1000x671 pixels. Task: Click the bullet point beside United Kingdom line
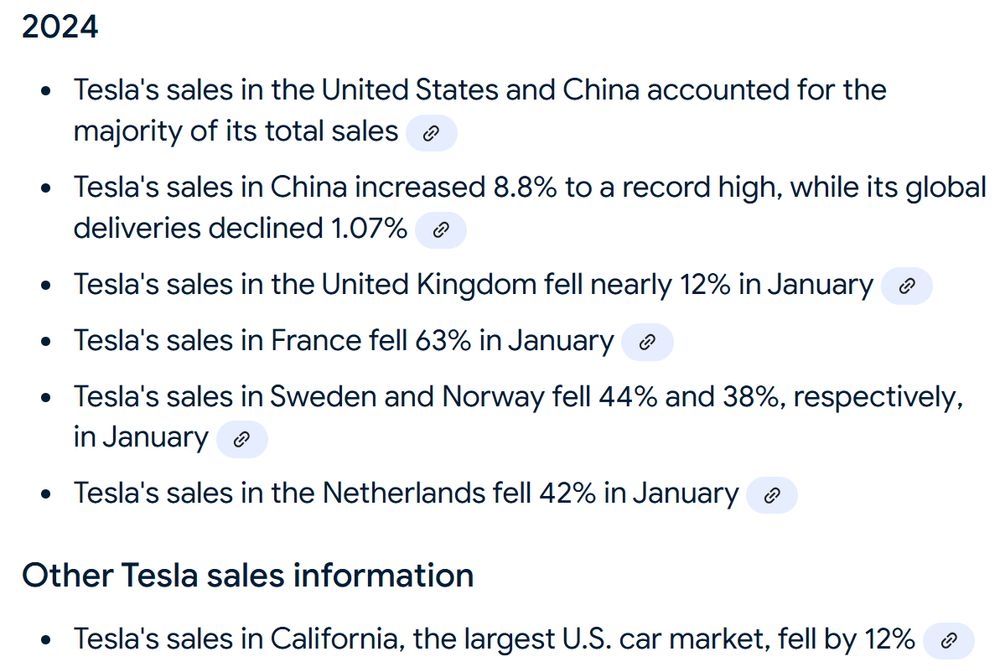point(46,286)
